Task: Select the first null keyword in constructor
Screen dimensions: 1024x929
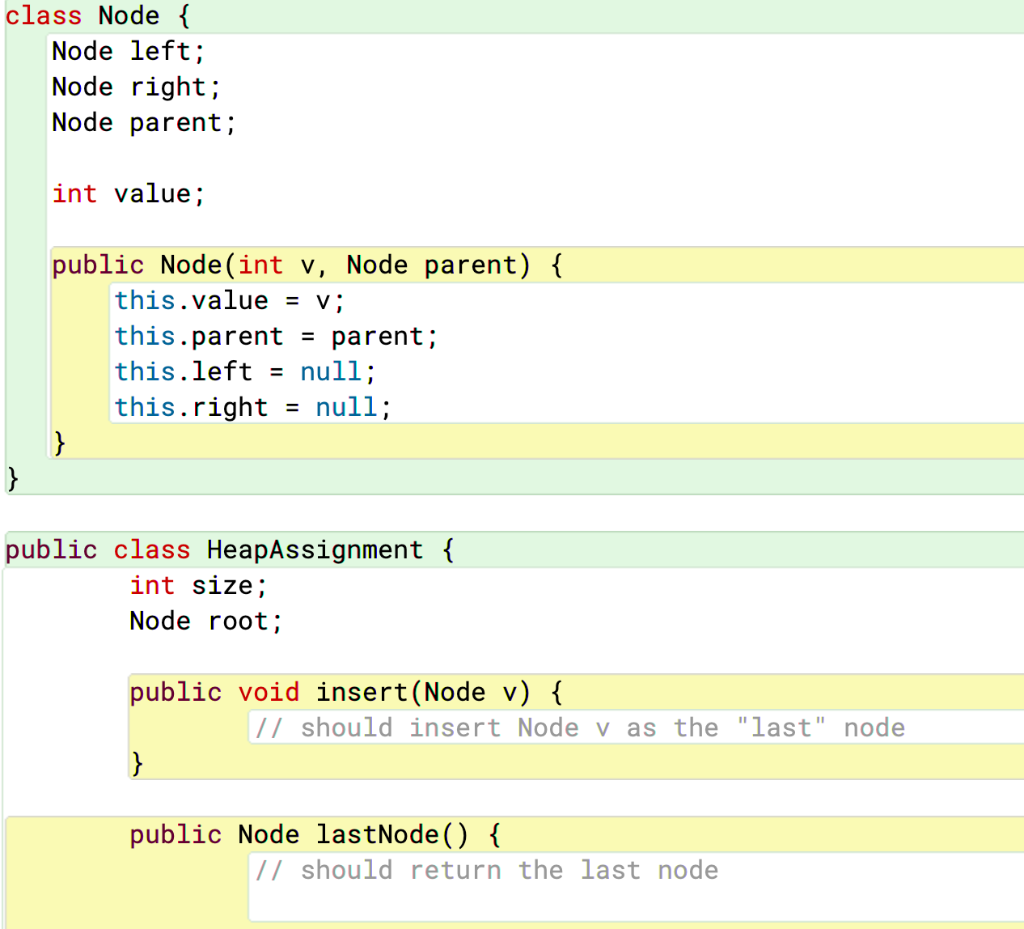Action: tap(330, 371)
